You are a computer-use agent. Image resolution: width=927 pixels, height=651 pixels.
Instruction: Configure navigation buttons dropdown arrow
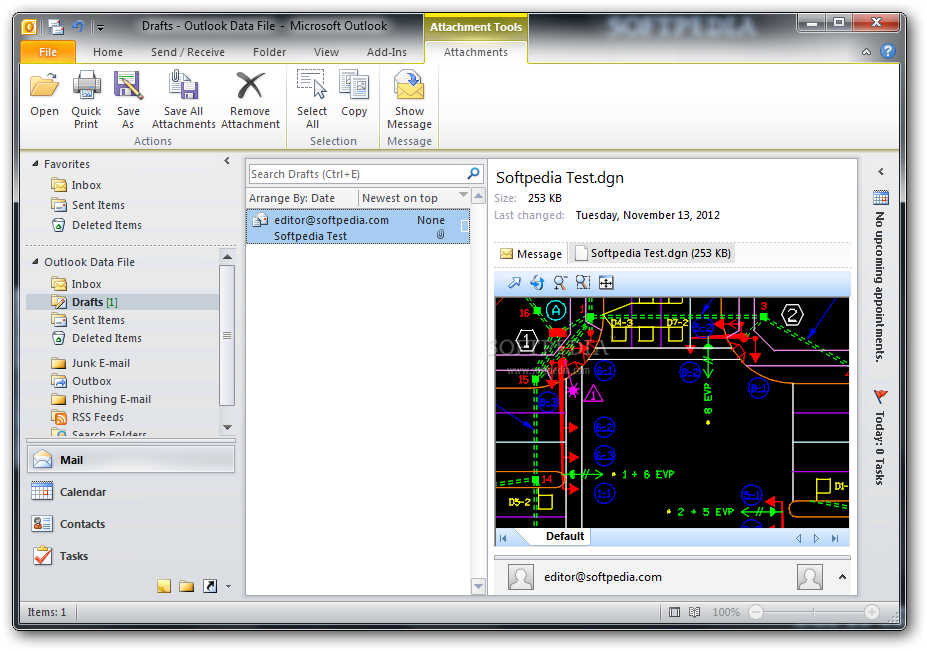click(x=228, y=587)
